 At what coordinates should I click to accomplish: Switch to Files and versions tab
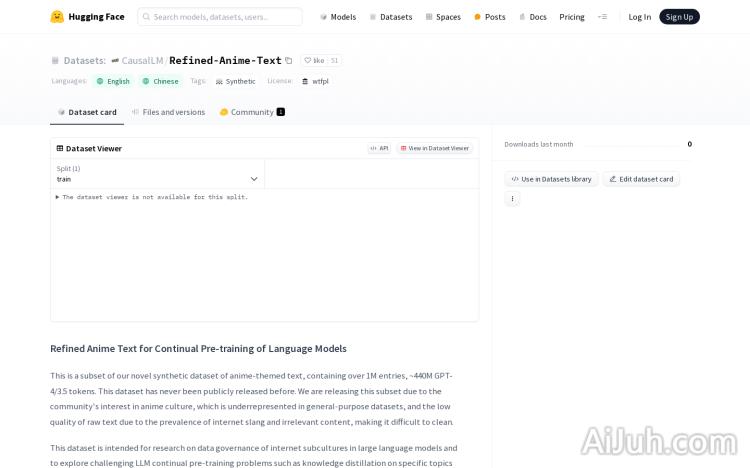point(168,112)
